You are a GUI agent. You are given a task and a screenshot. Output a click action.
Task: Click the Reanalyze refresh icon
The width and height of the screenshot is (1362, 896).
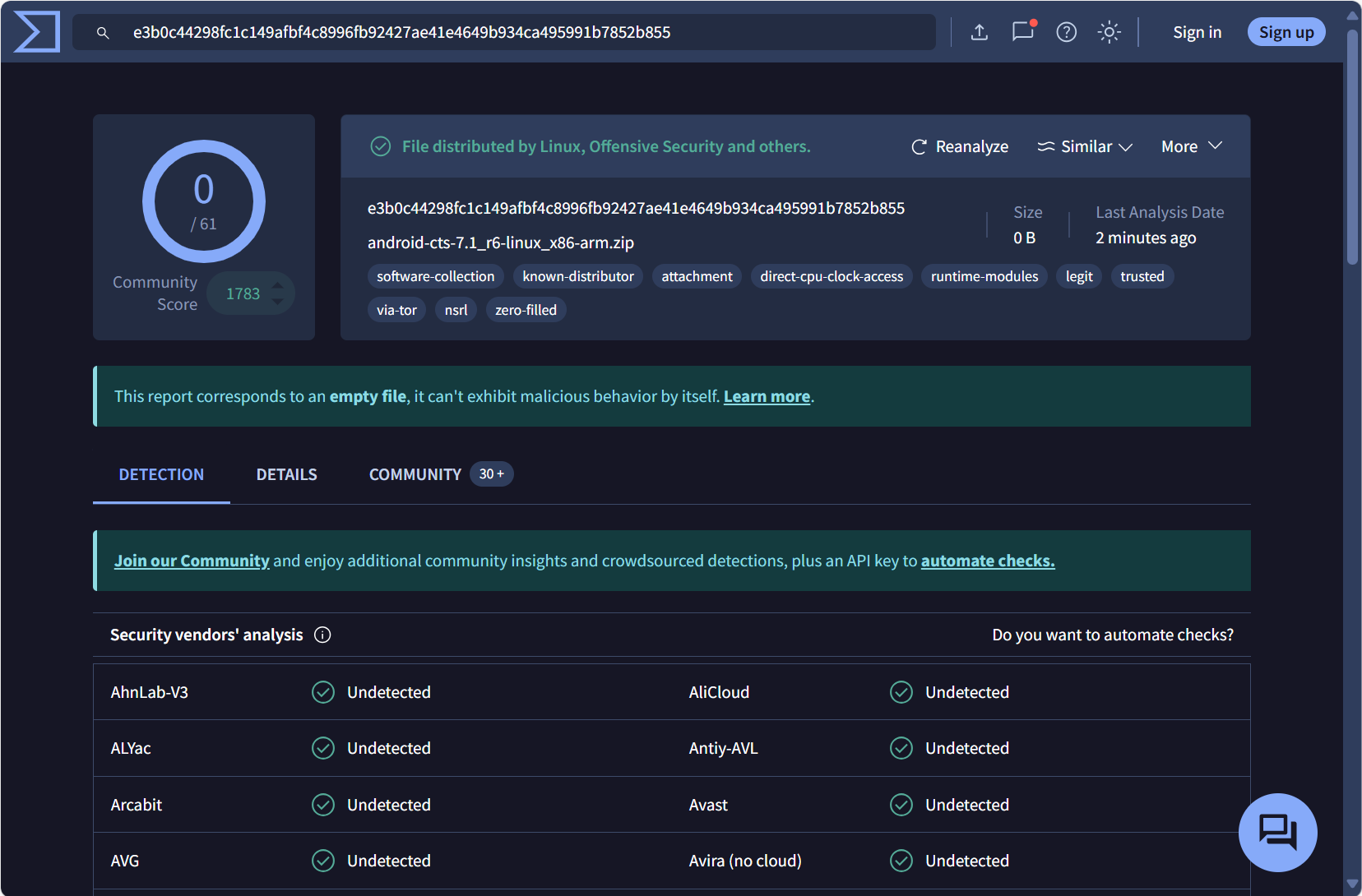tap(920, 146)
